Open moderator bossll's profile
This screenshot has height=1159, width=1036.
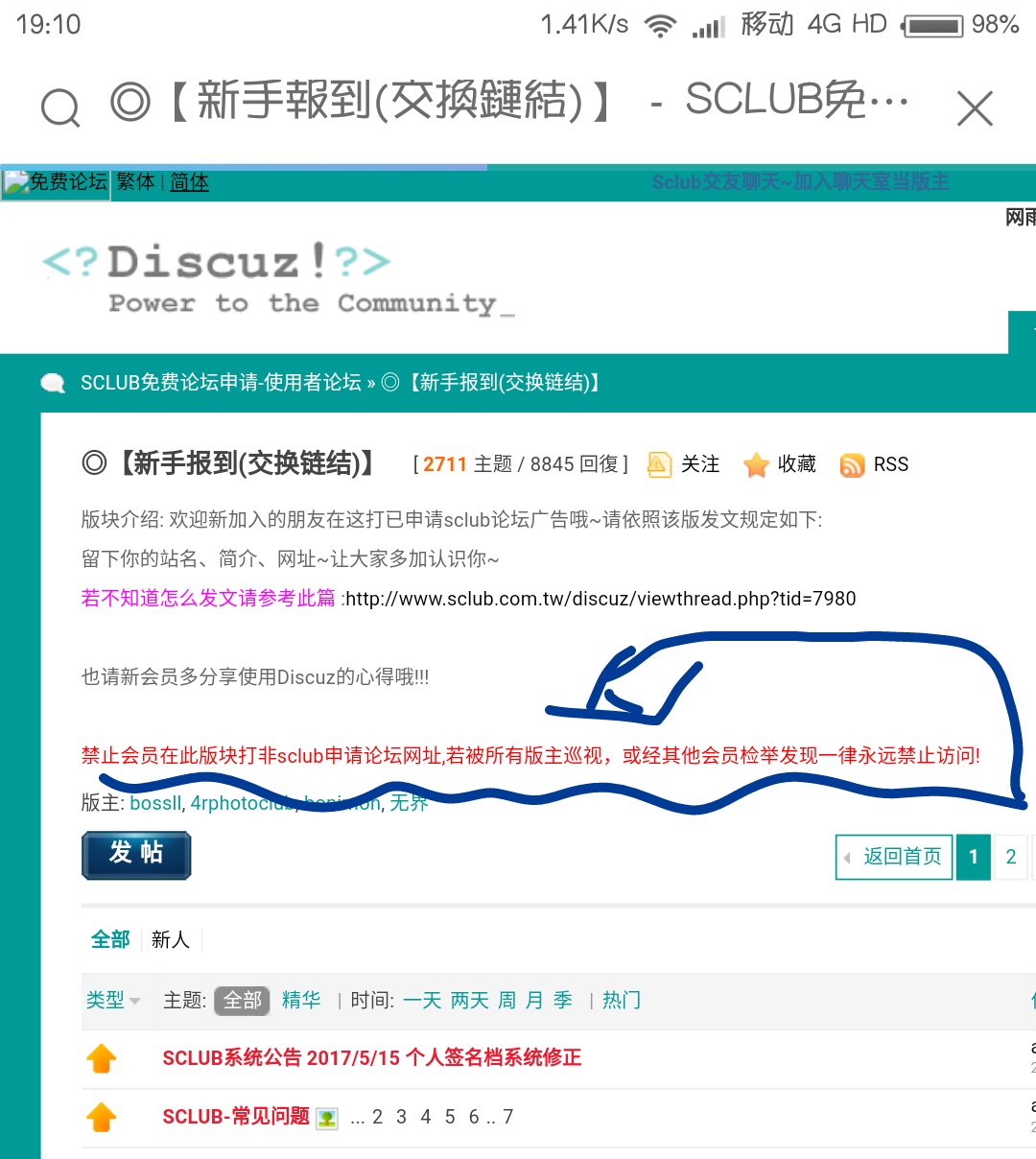[155, 803]
